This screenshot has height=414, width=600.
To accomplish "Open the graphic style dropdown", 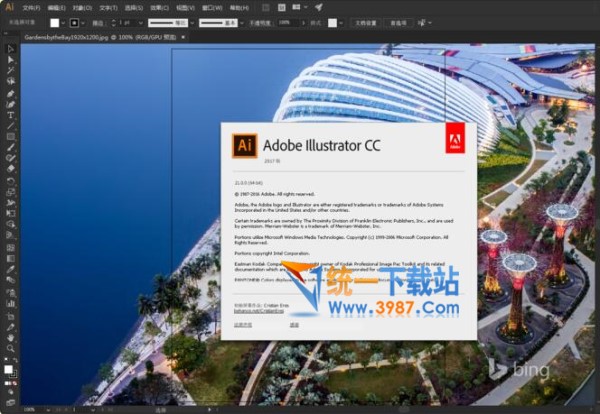I will (x=341, y=23).
